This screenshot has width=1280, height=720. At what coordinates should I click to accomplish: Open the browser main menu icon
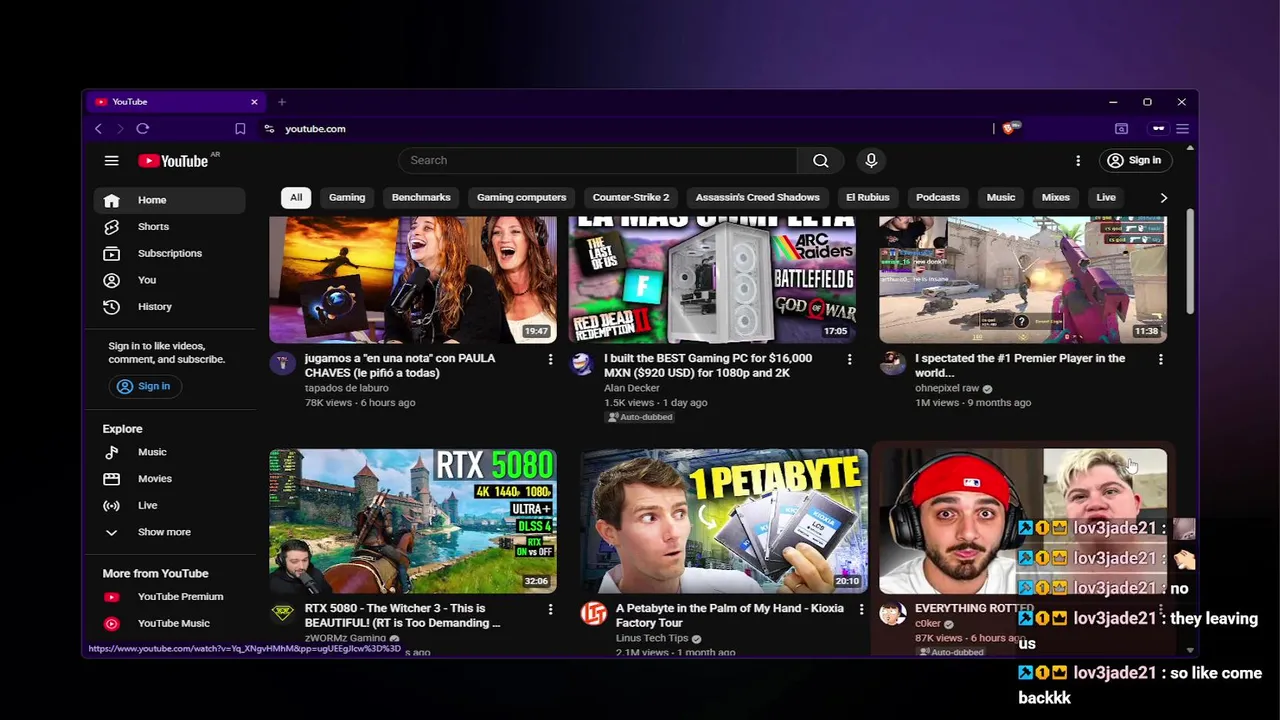click(1182, 128)
